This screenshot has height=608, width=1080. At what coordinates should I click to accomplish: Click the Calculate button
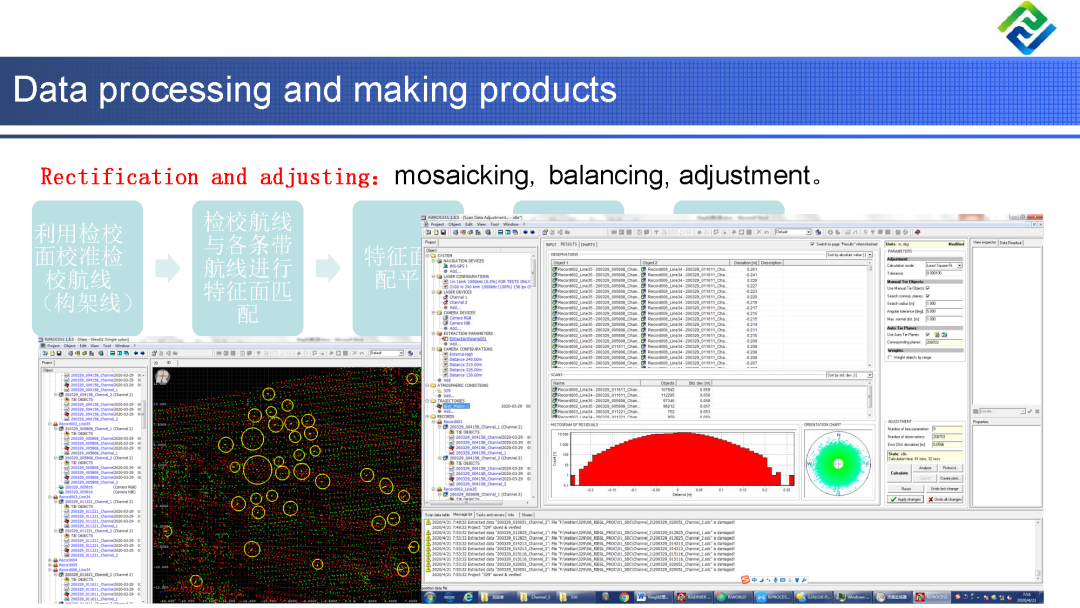[900, 473]
